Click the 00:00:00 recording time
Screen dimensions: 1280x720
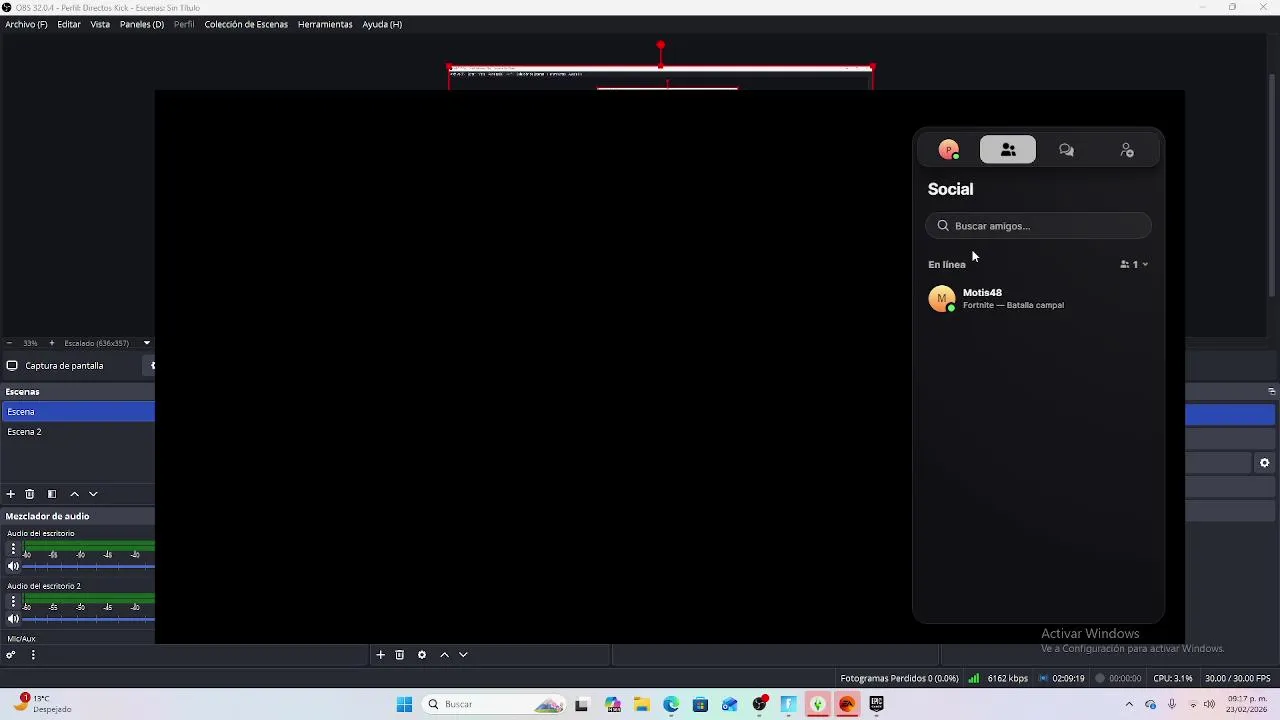pos(1118,678)
